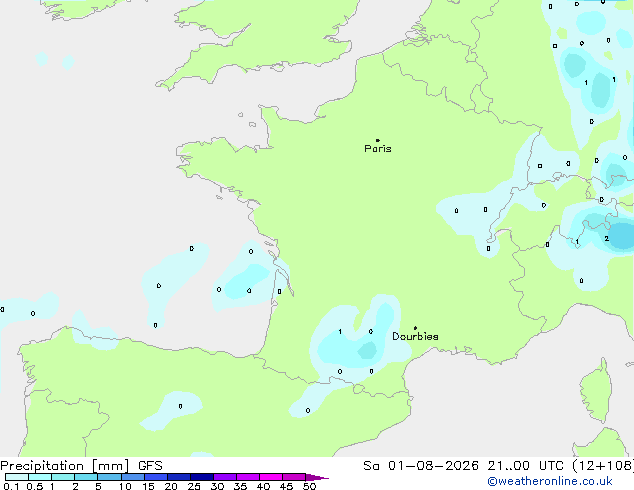634x490 pixels.
Task: Select the Paris location dot marker
Action: [378, 140]
